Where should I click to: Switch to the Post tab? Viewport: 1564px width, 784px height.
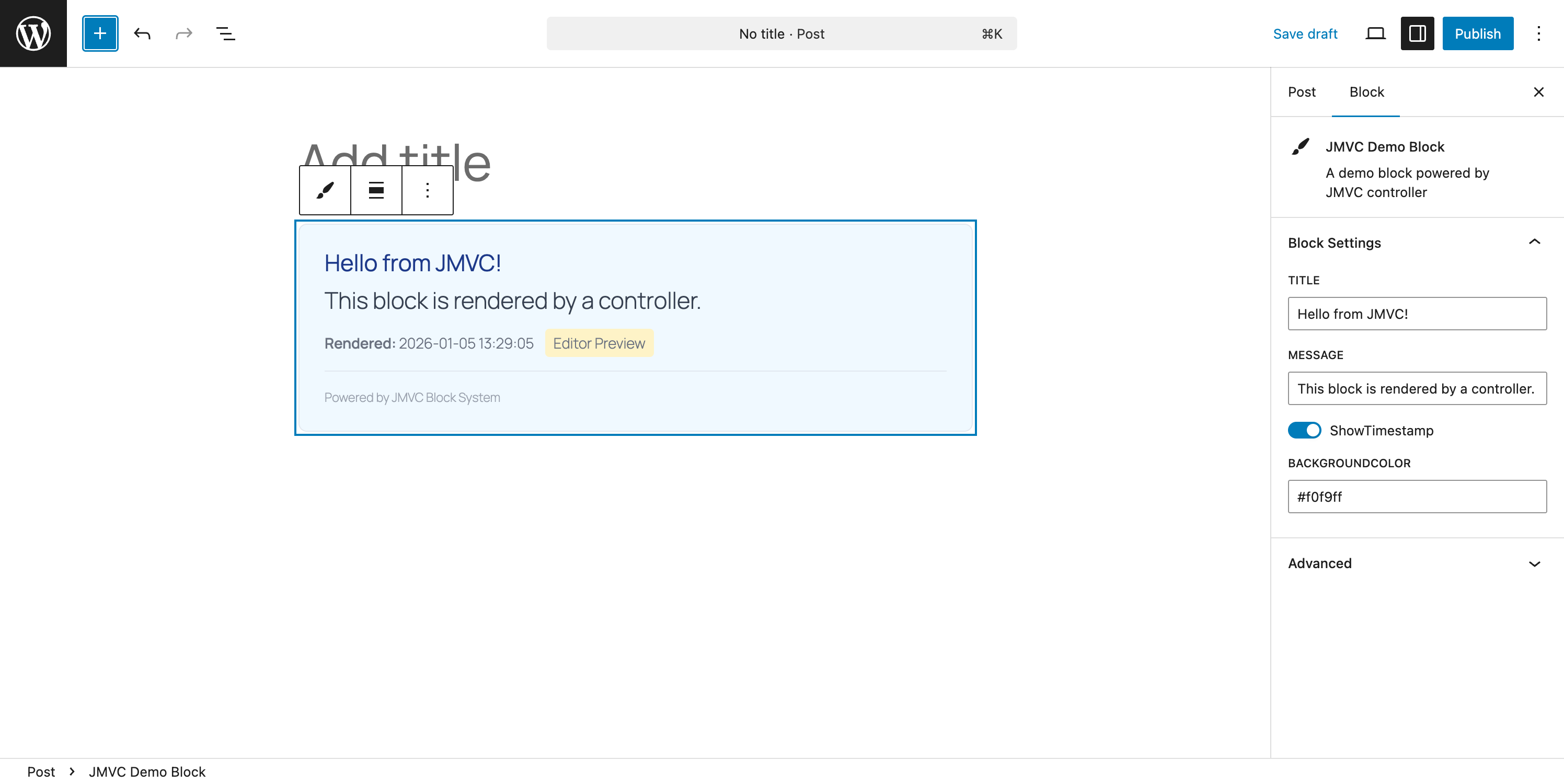[x=1301, y=91]
